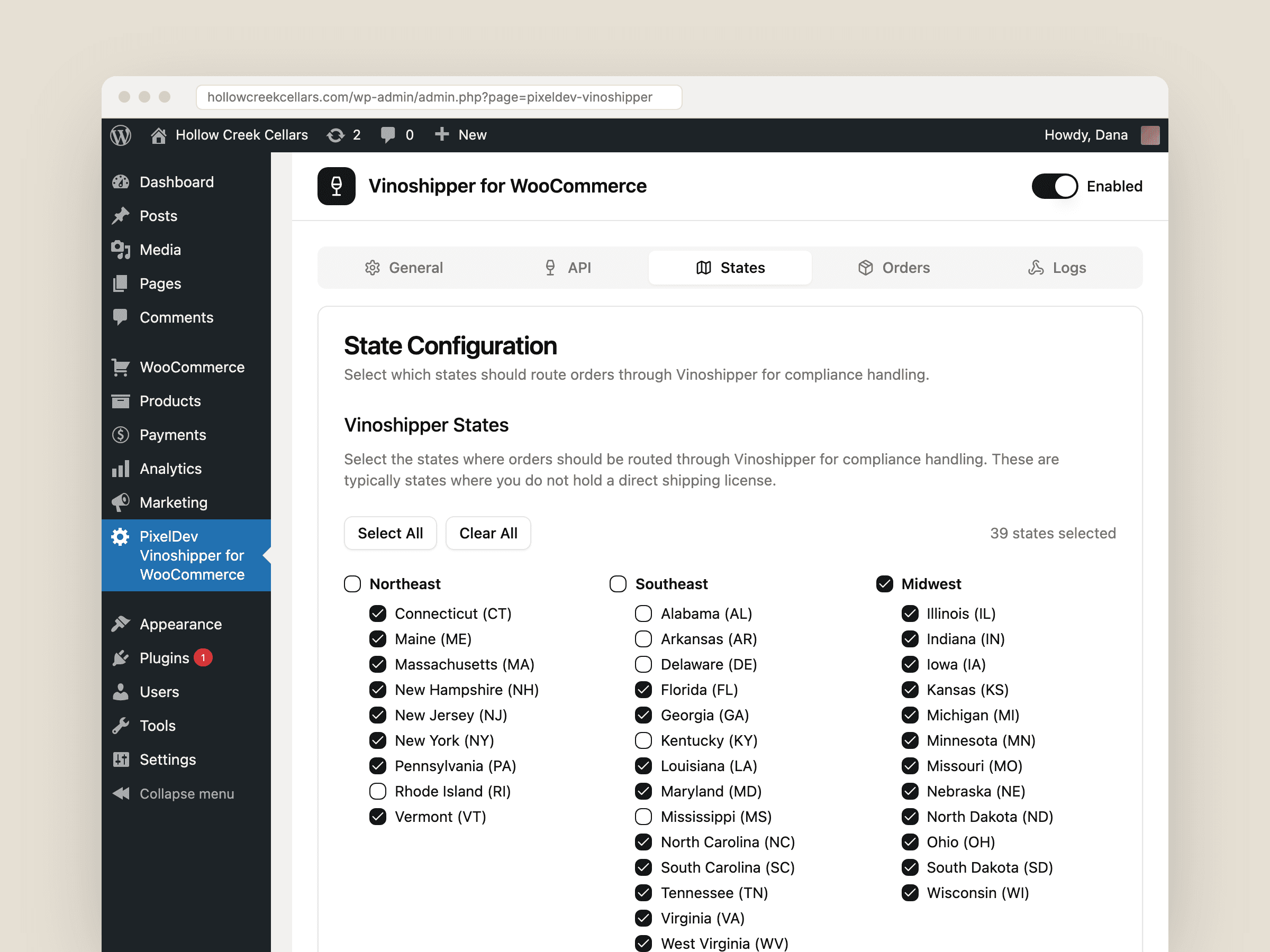This screenshot has width=1270, height=952.
Task: Click the Vinoshipper wine glass logo
Action: click(337, 186)
